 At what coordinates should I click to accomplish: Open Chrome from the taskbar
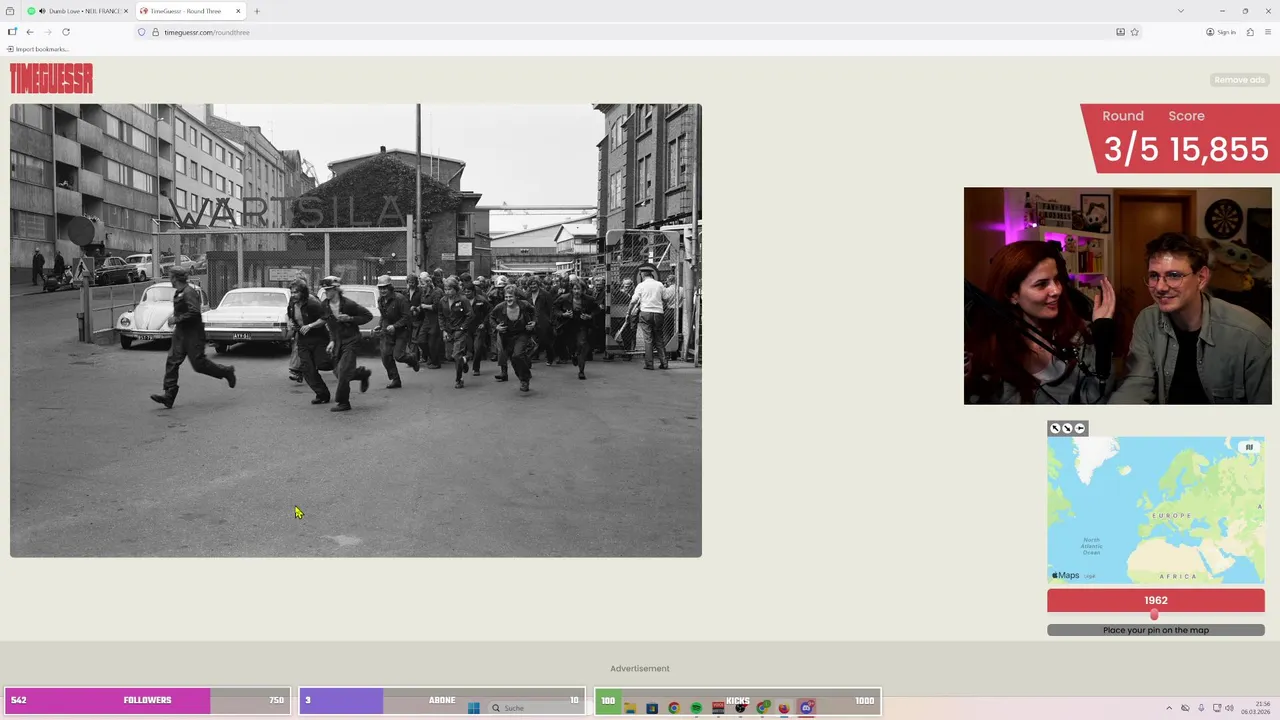[x=674, y=708]
